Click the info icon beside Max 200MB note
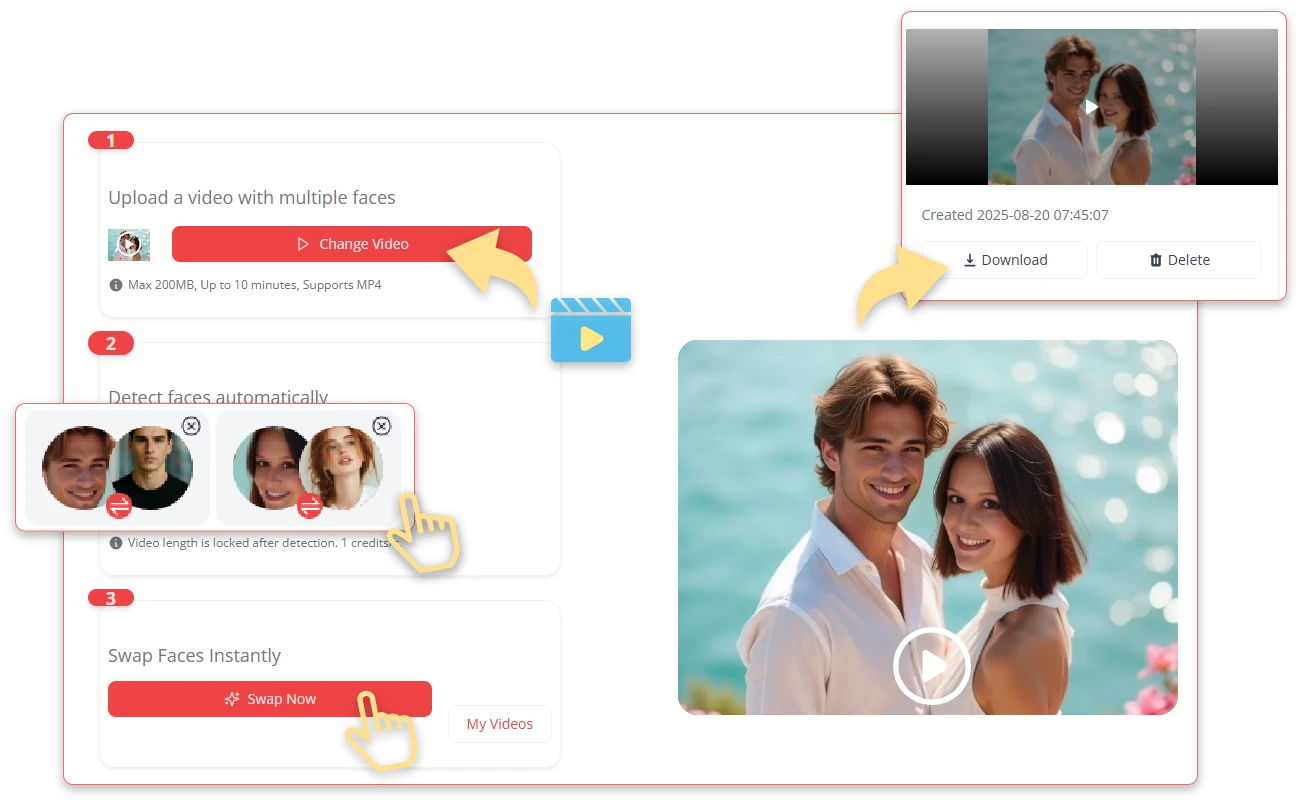 pyautogui.click(x=116, y=285)
